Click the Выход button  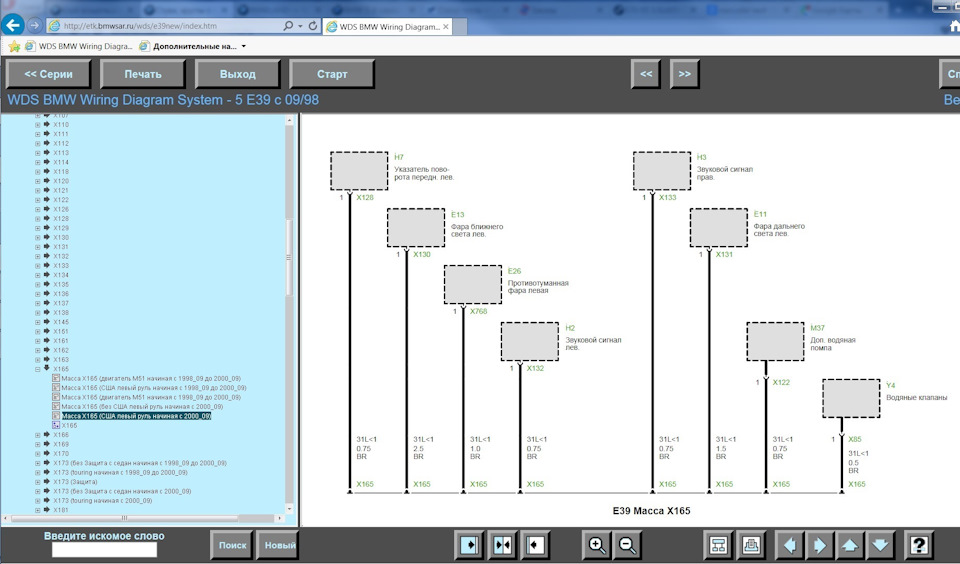click(238, 74)
